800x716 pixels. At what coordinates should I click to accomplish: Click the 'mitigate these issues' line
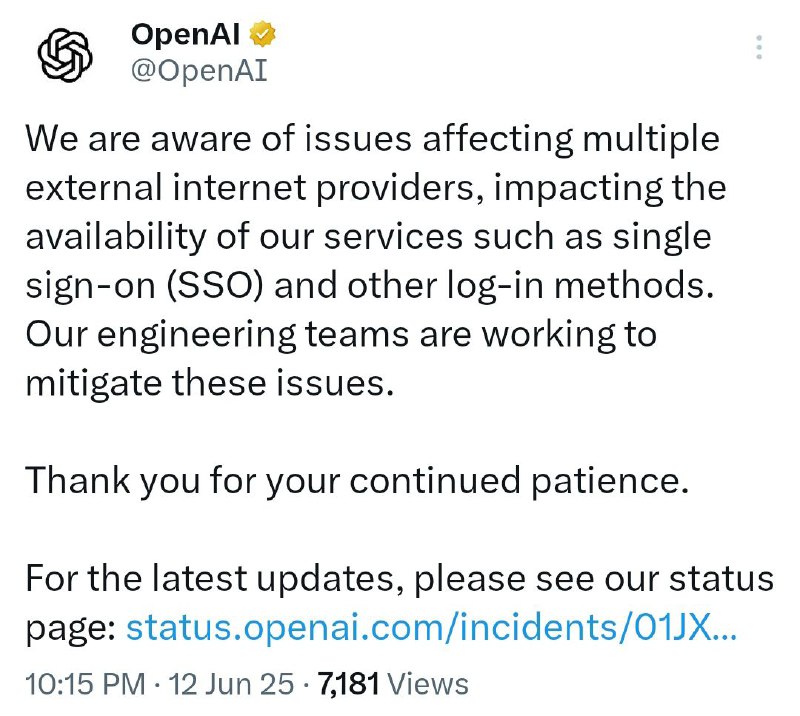[210, 383]
